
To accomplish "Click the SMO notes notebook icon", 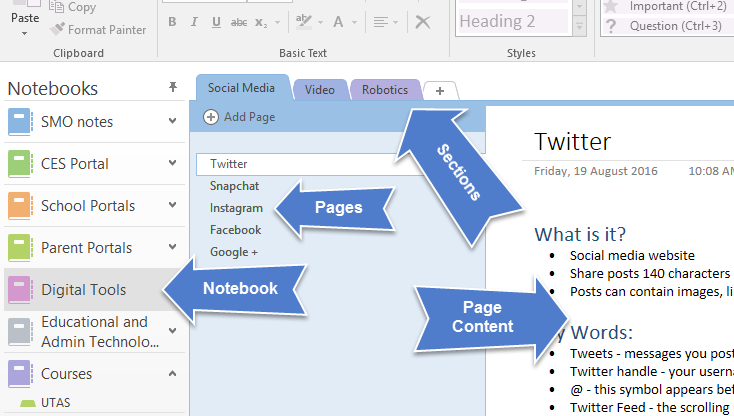I will (x=20, y=122).
